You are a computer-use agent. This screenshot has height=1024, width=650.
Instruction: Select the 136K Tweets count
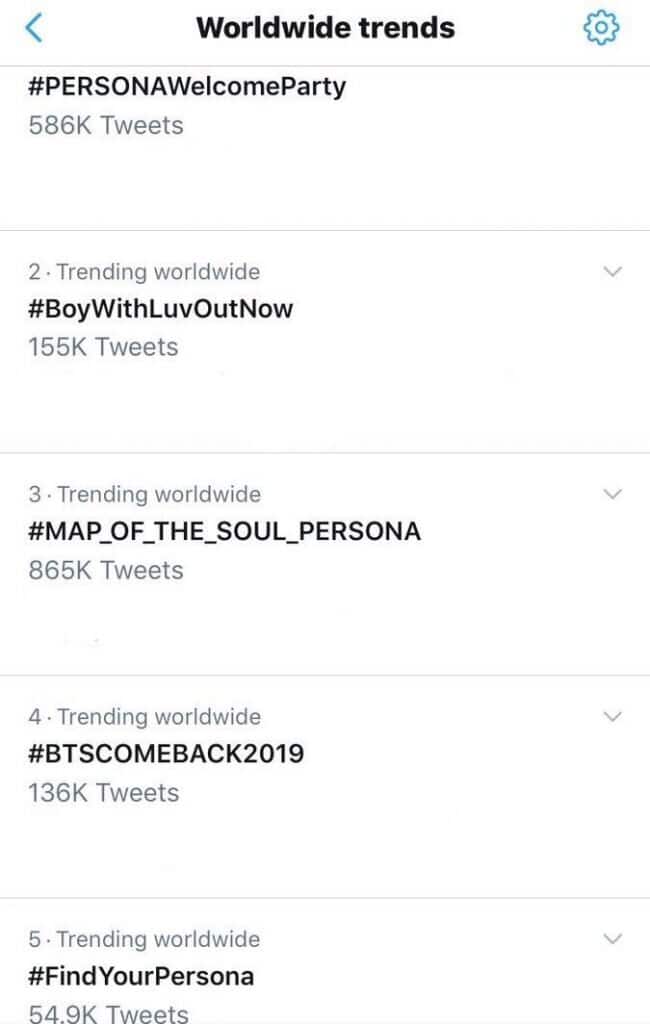pos(103,792)
